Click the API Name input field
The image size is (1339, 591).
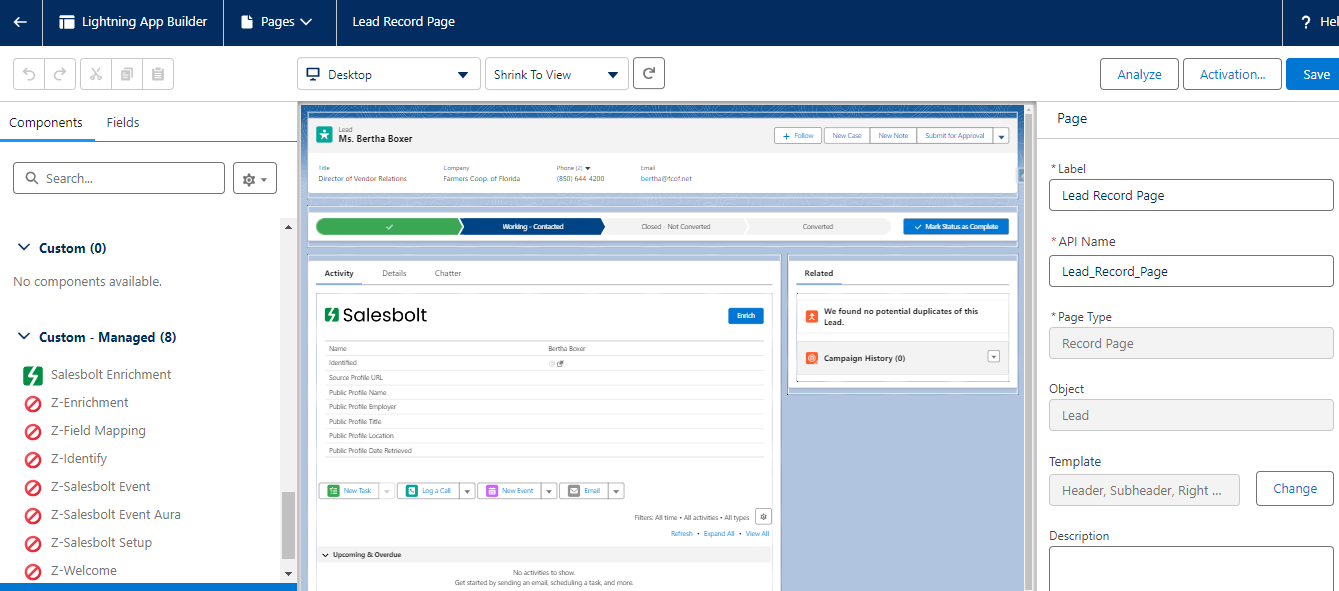coord(1191,271)
